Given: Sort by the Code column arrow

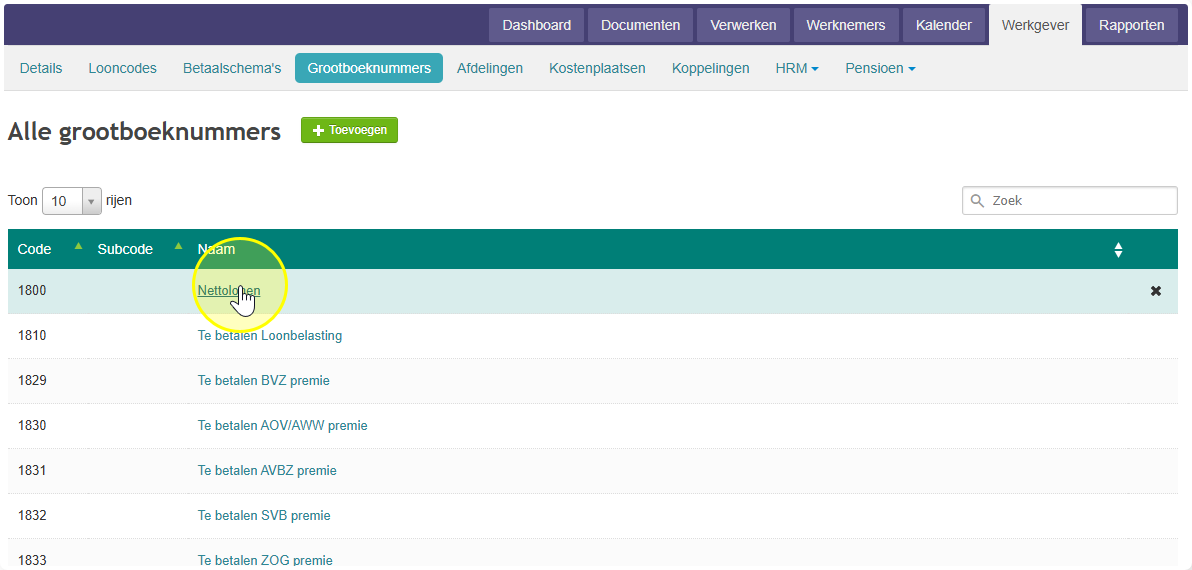Looking at the screenshot, I should point(78,245).
